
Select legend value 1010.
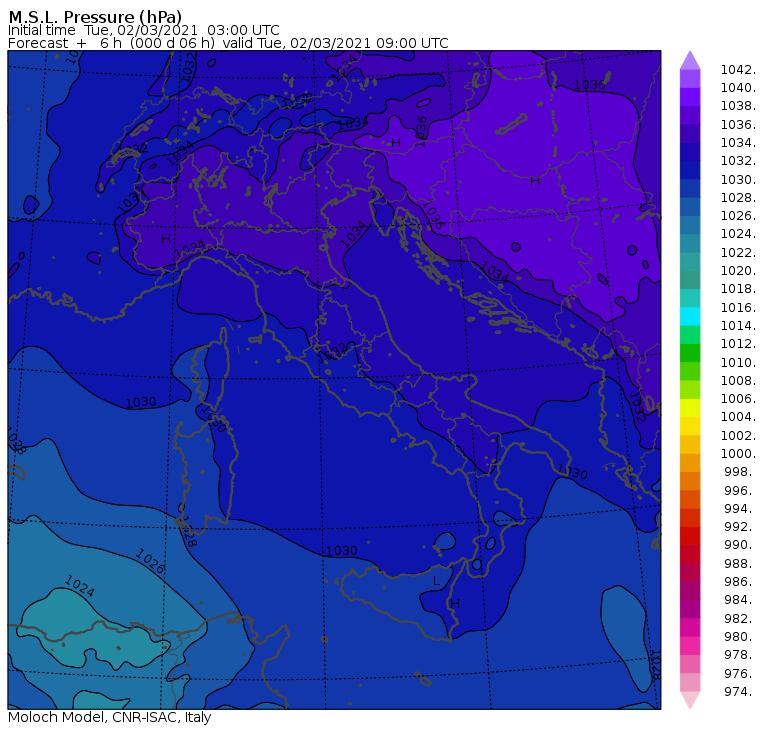coord(738,362)
